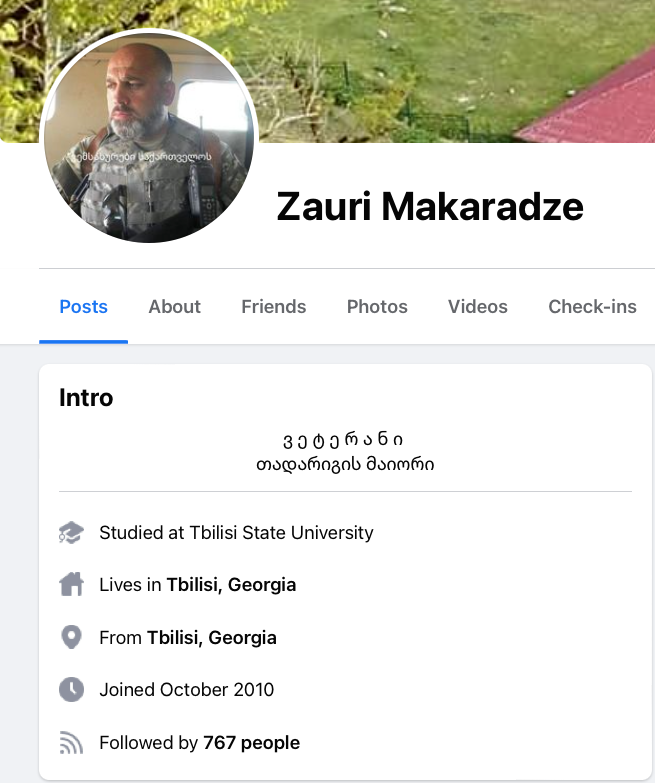Click the Intro section heading
The height and width of the screenshot is (783, 655).
[x=86, y=398]
